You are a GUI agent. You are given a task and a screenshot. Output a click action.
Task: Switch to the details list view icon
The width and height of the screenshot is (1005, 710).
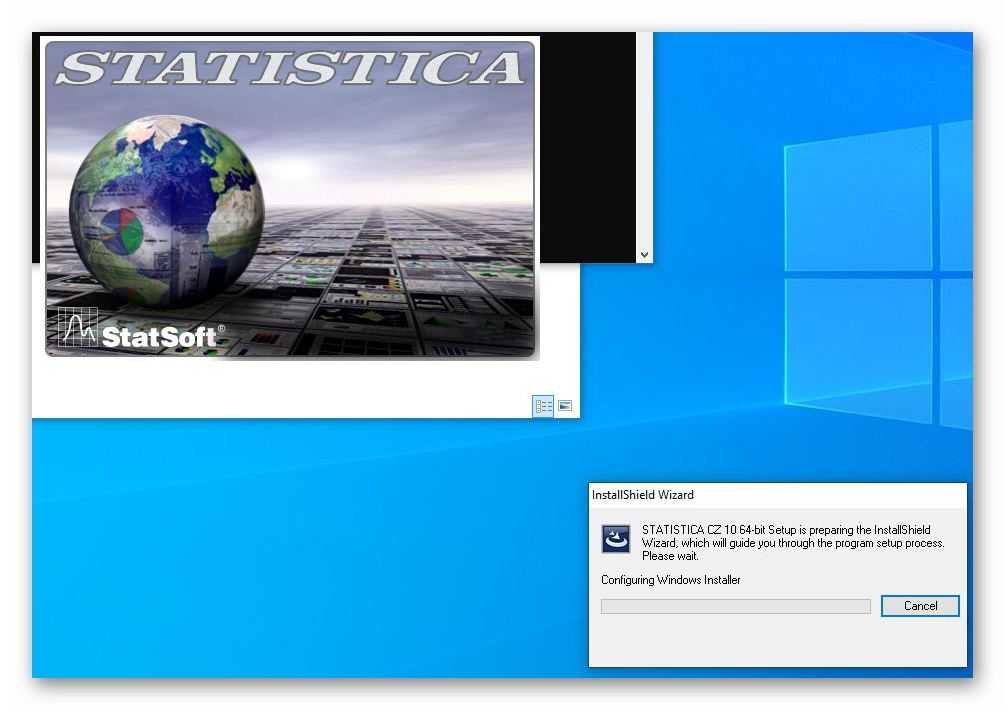tap(543, 406)
